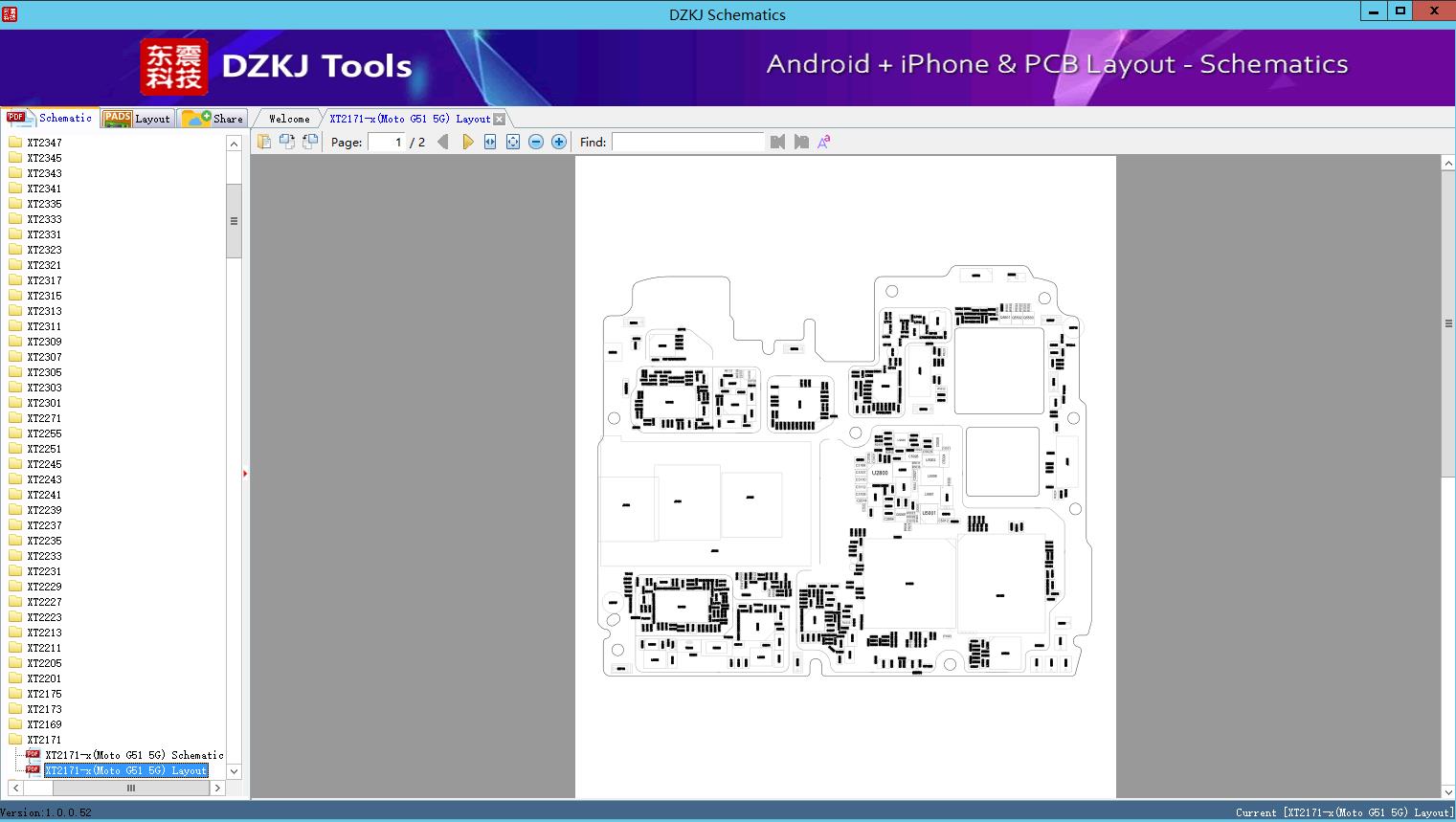Click the toggle sidebar pages icon in viewer toolbar
Viewport: 1456px width, 822px height.
pos(264,142)
